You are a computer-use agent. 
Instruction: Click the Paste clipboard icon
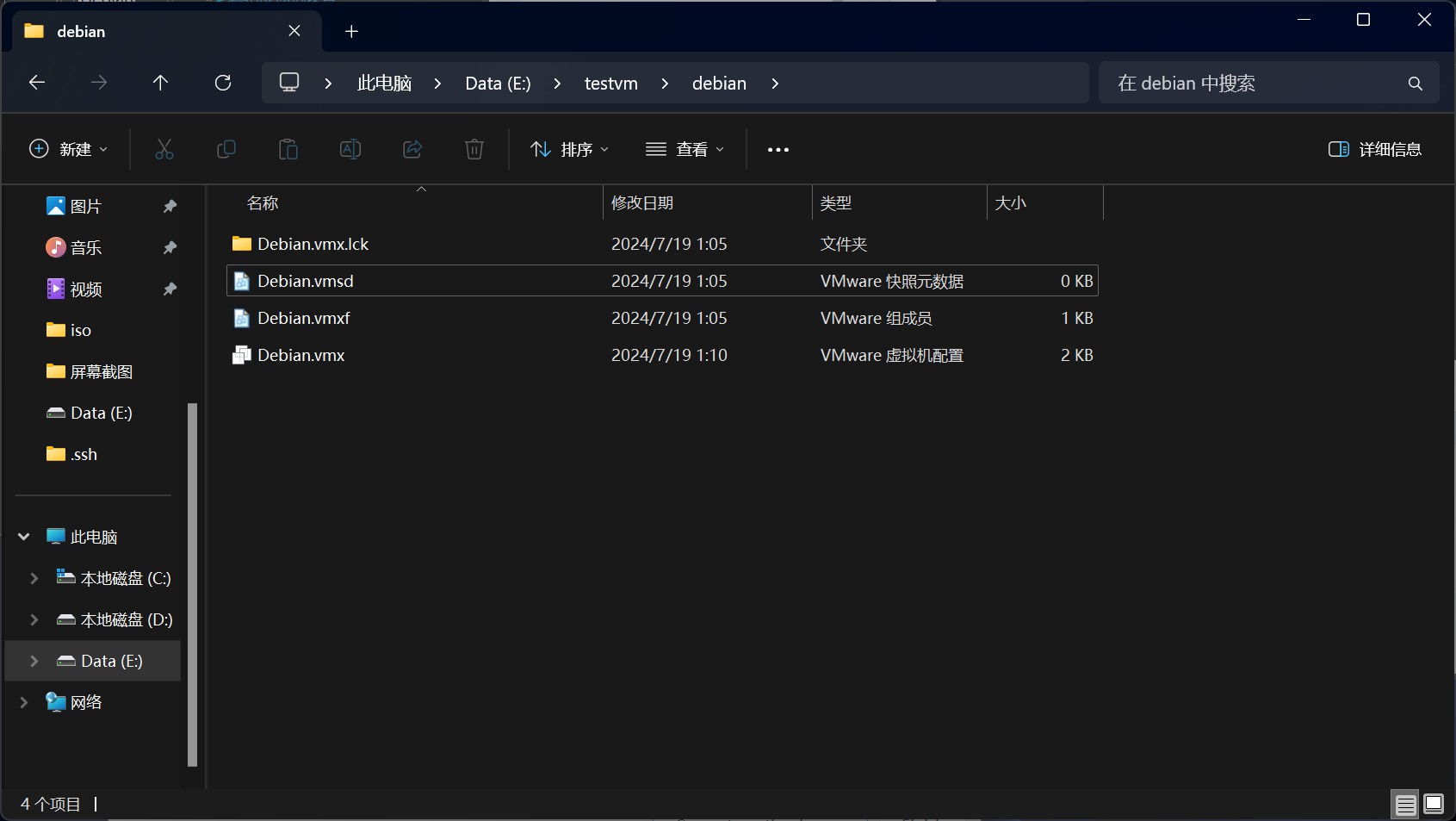click(288, 149)
